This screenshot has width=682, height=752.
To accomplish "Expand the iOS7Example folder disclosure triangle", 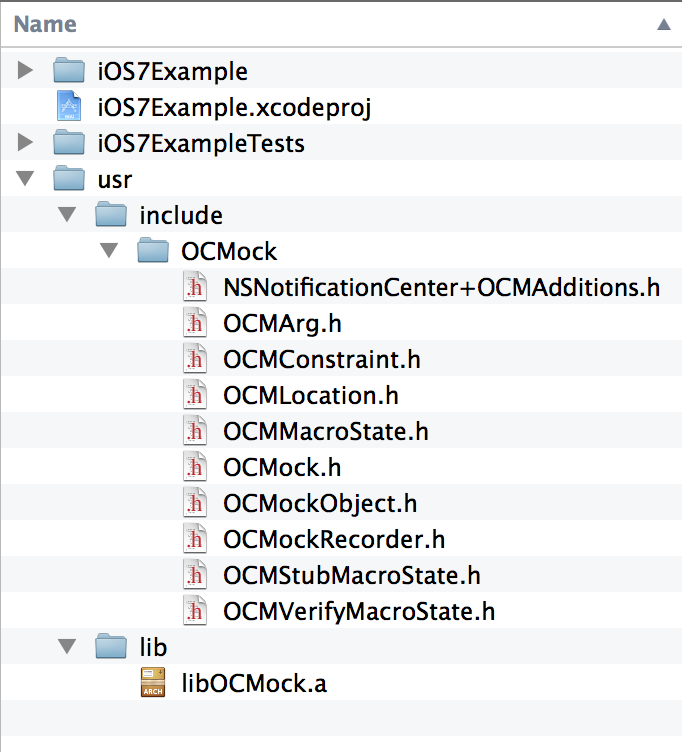I will click(x=25, y=70).
